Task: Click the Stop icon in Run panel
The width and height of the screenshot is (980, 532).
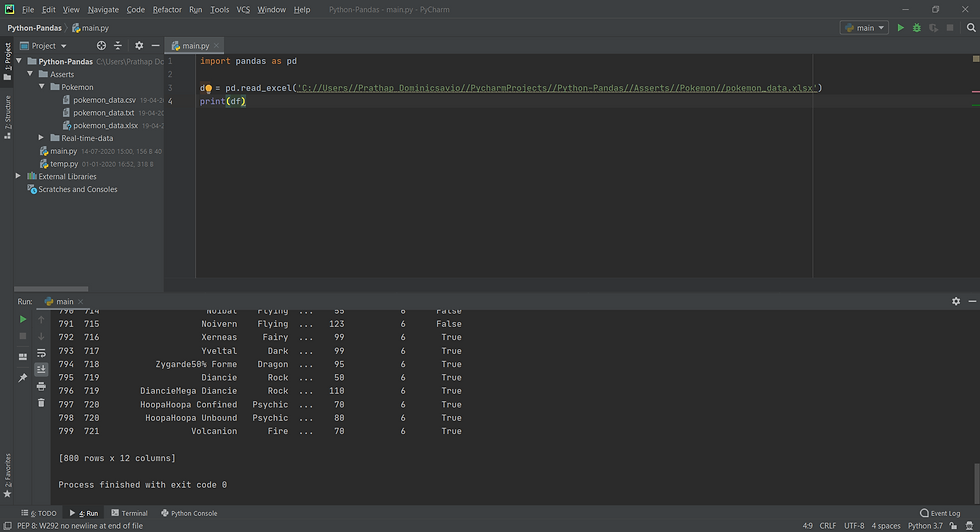Action: (x=22, y=336)
